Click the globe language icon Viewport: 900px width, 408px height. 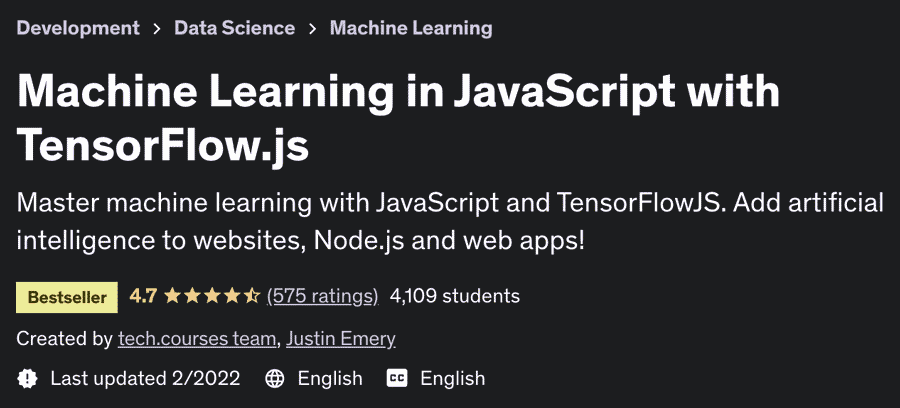coord(275,378)
